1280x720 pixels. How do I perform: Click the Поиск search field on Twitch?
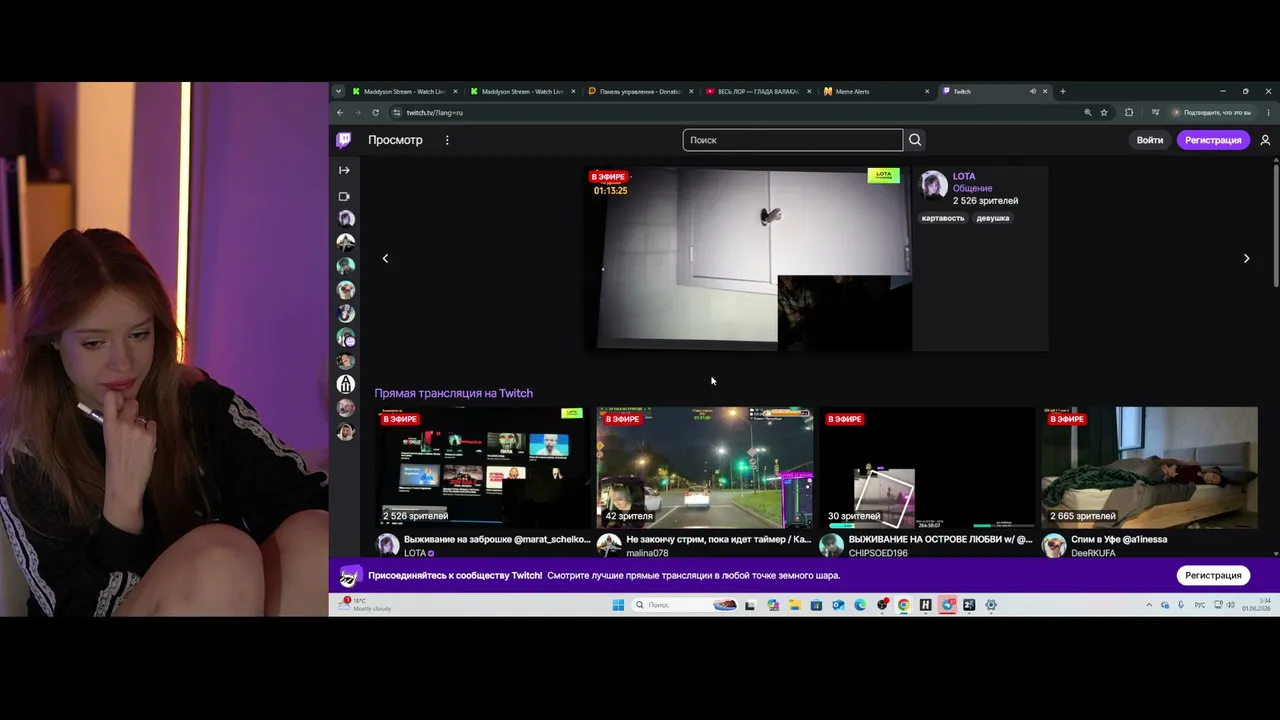coord(793,140)
